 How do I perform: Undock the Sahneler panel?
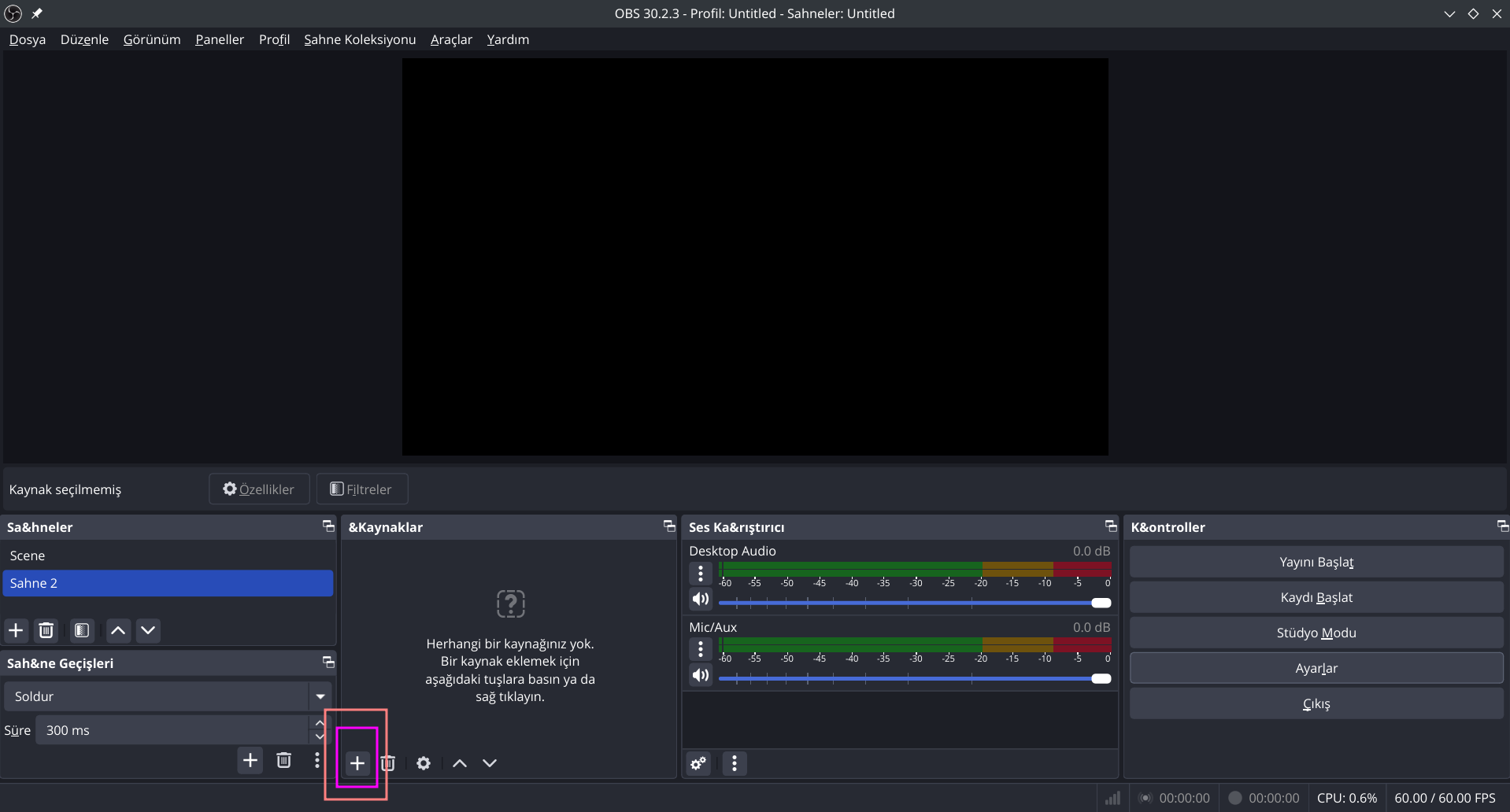[x=328, y=526]
